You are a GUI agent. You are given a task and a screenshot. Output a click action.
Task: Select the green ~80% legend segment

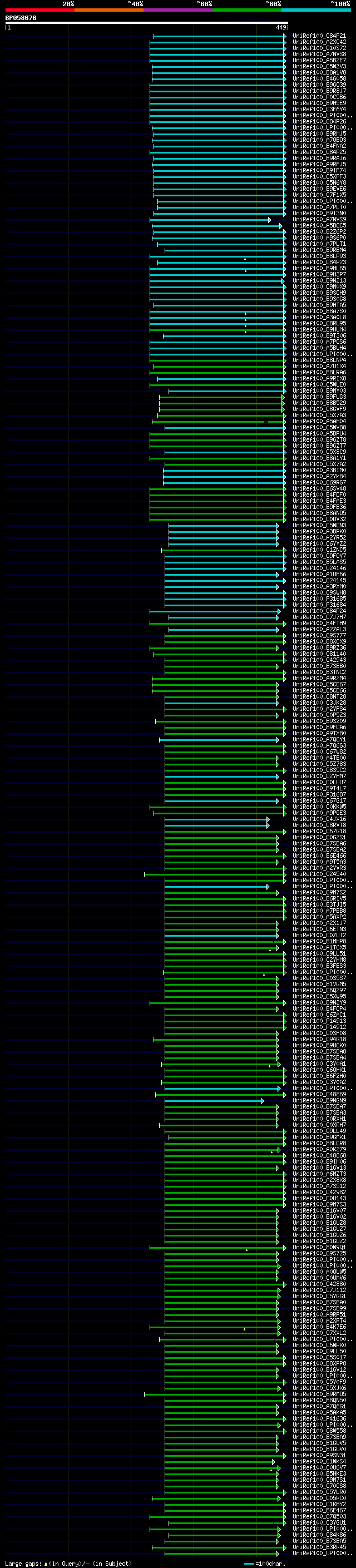(x=247, y=10)
